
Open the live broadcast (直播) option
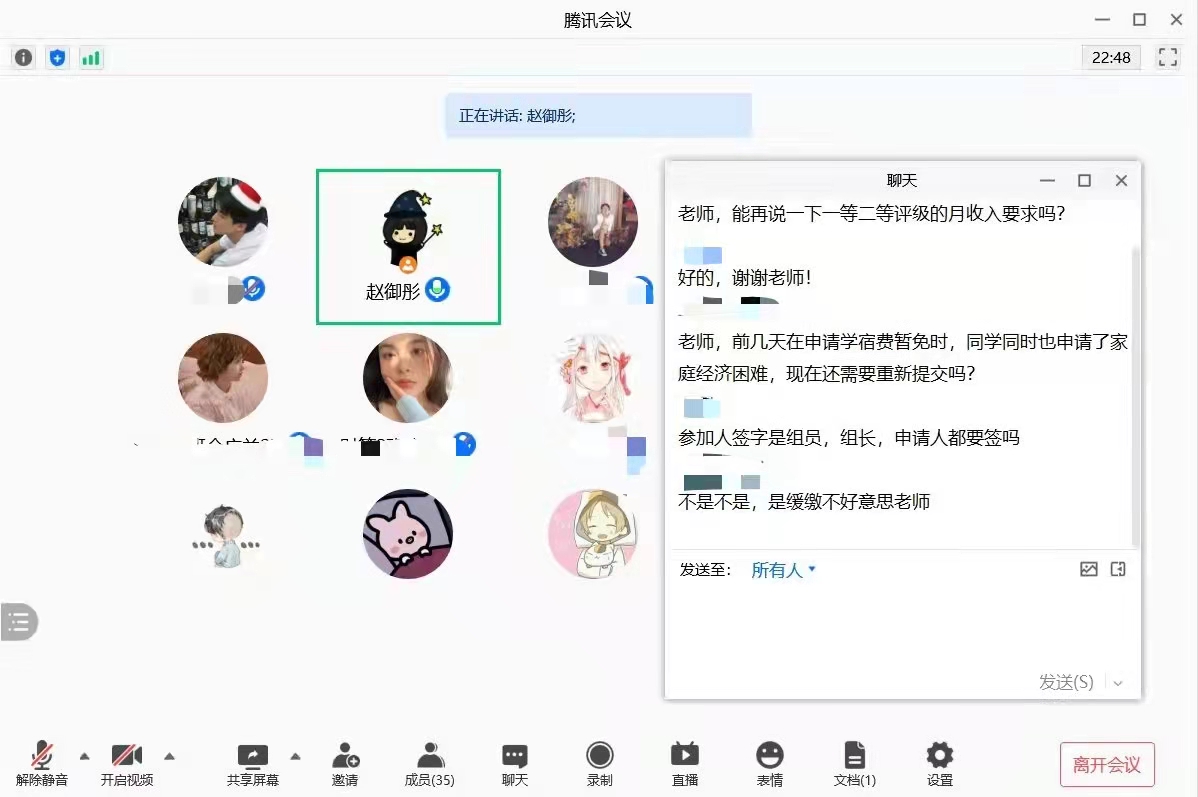685,763
